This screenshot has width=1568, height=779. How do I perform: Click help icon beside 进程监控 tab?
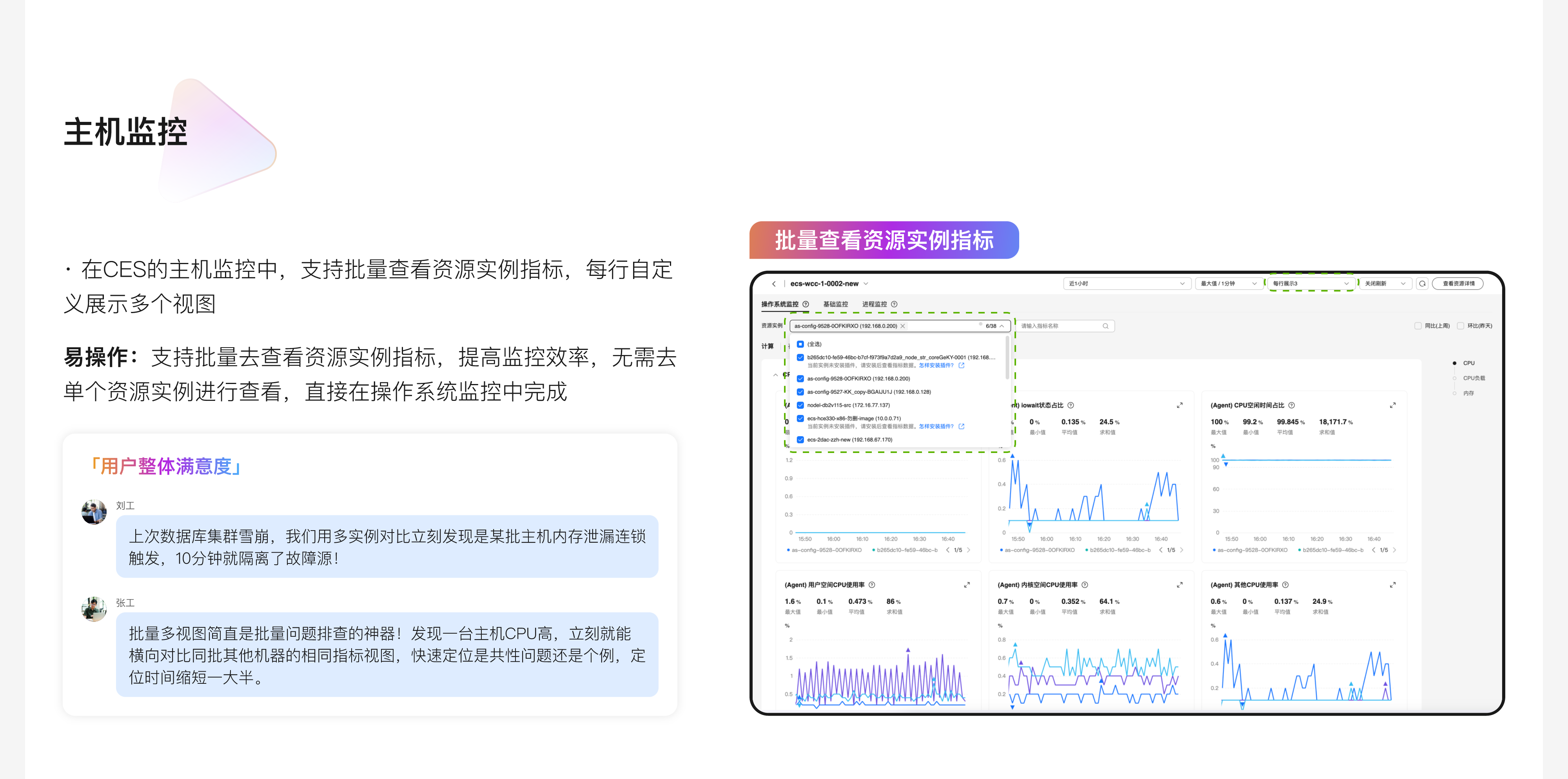tap(894, 304)
